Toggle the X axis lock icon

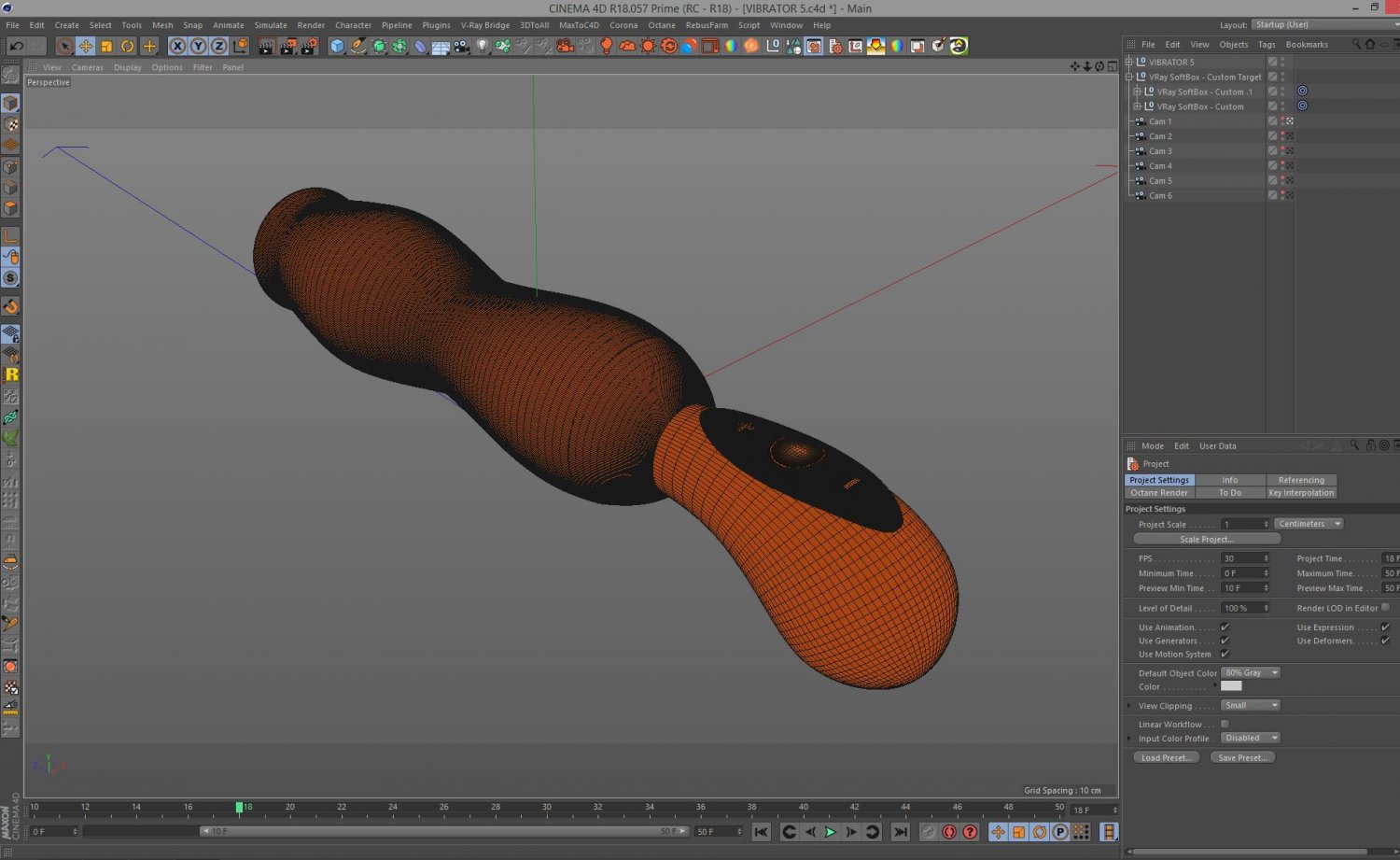[x=177, y=46]
